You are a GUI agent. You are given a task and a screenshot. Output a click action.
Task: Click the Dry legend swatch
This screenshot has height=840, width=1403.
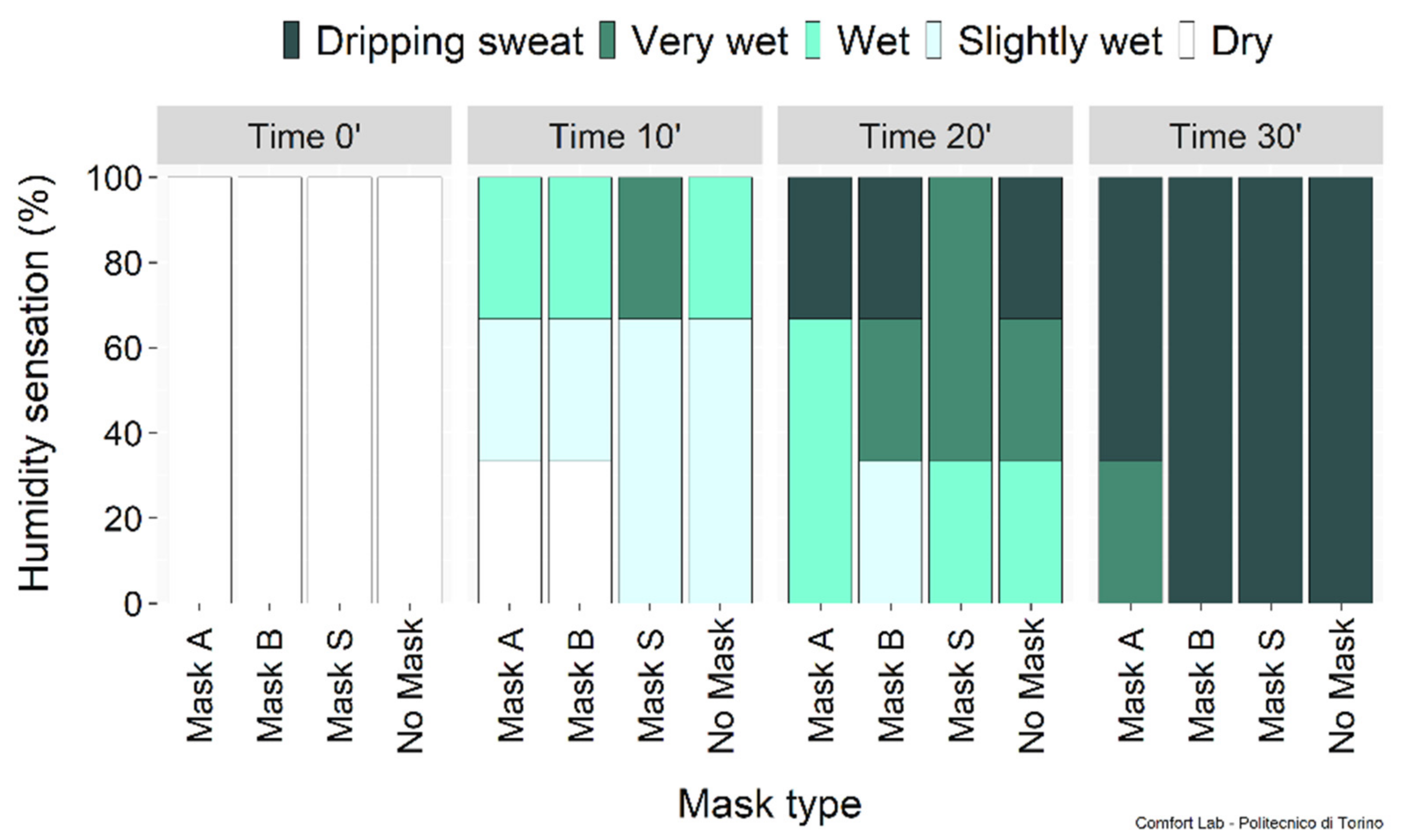1187,40
